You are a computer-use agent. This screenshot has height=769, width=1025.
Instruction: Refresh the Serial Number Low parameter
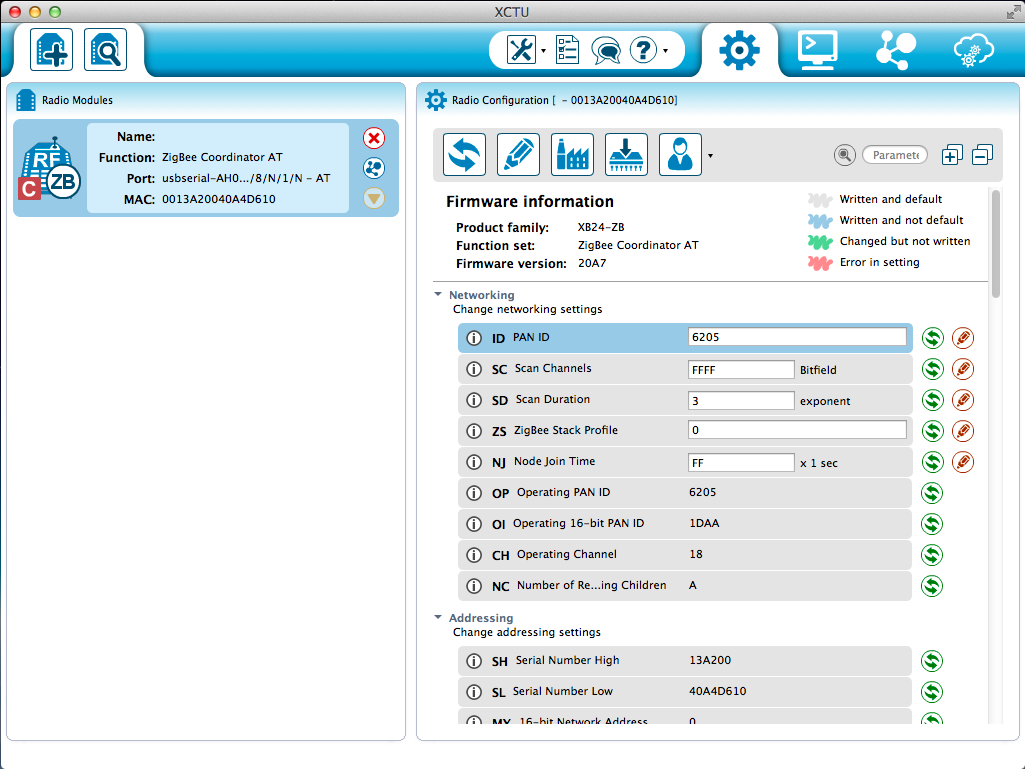pos(932,692)
